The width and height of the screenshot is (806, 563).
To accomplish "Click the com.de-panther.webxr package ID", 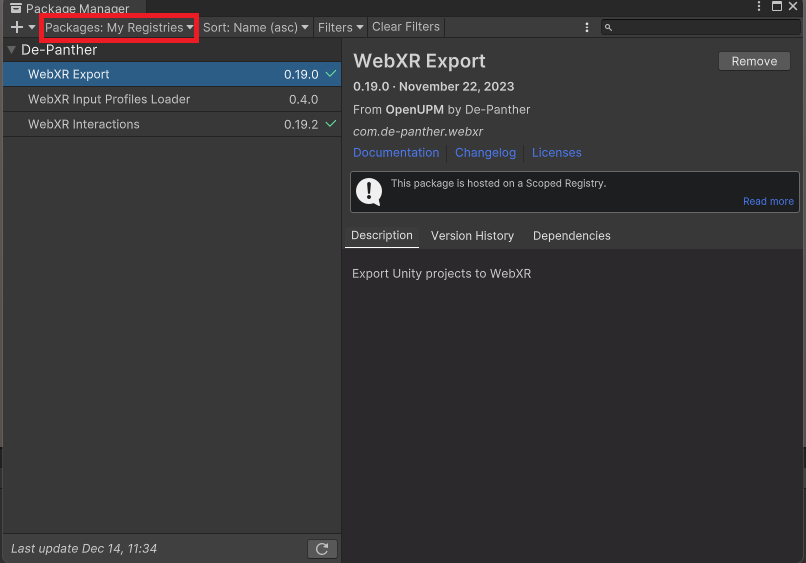I will (x=418, y=132).
